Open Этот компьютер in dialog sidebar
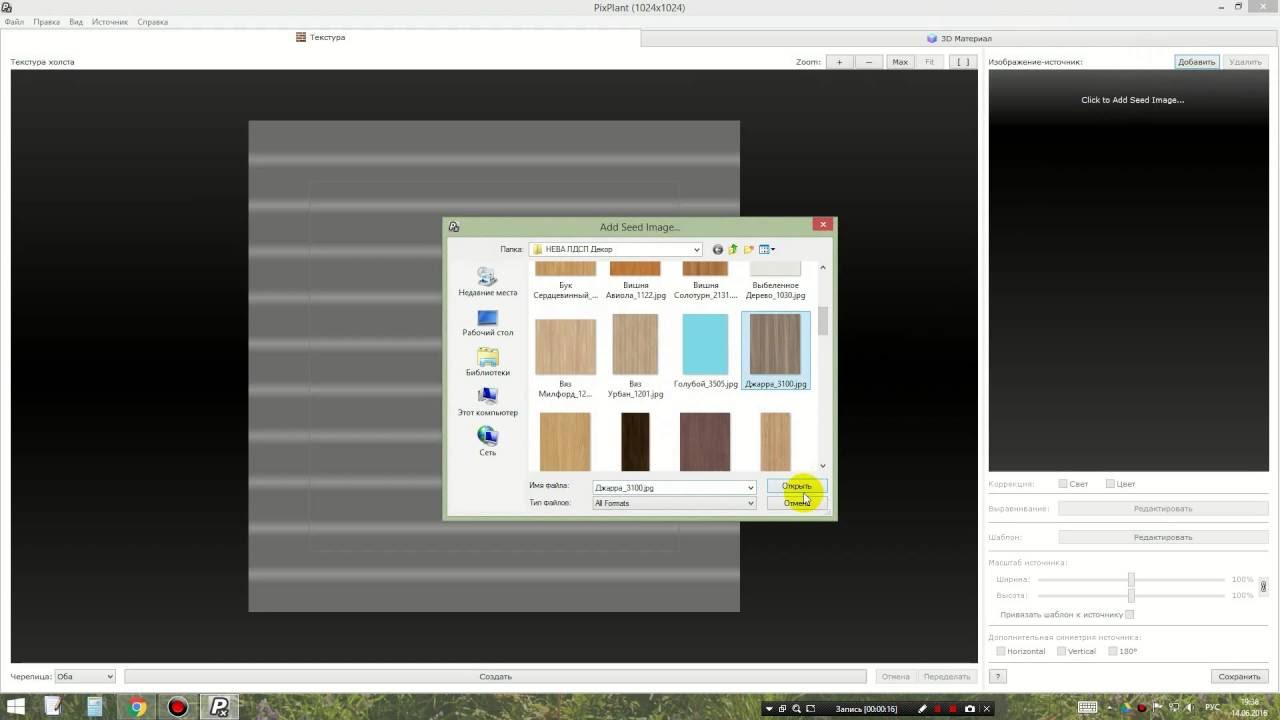Screen dimensions: 1280x720 tap(487, 403)
